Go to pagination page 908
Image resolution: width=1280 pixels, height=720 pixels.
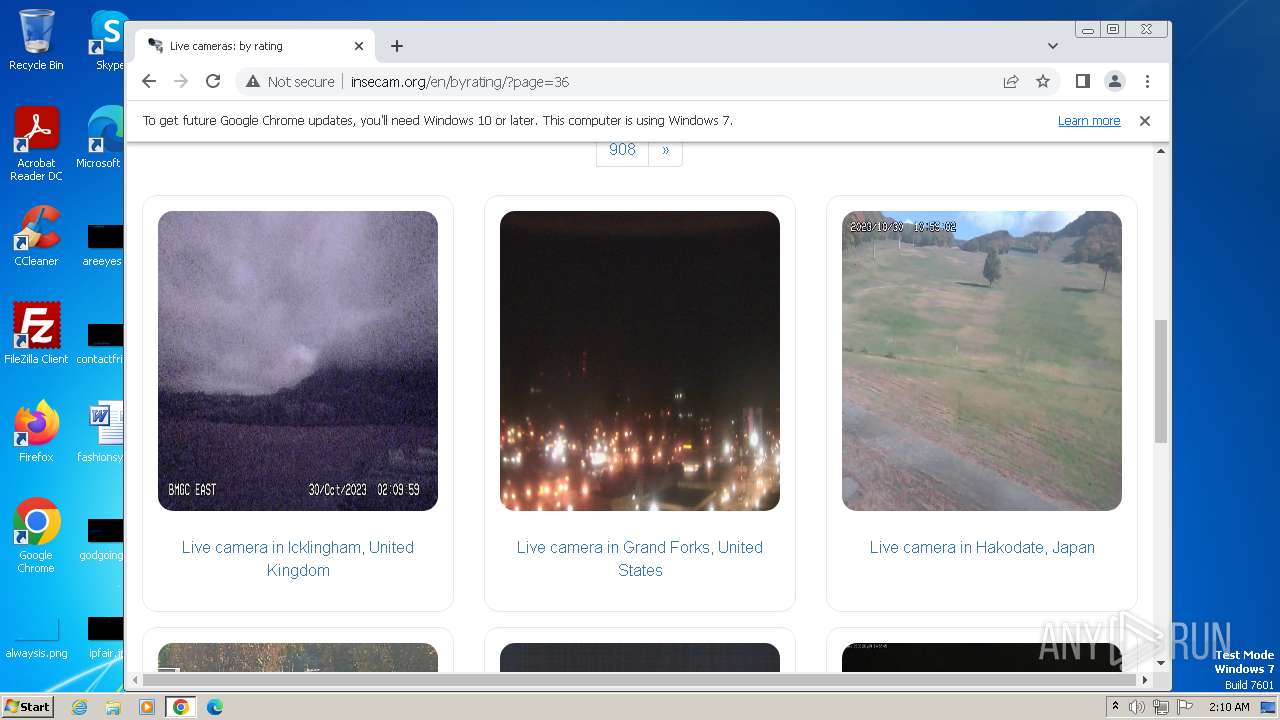(622, 150)
